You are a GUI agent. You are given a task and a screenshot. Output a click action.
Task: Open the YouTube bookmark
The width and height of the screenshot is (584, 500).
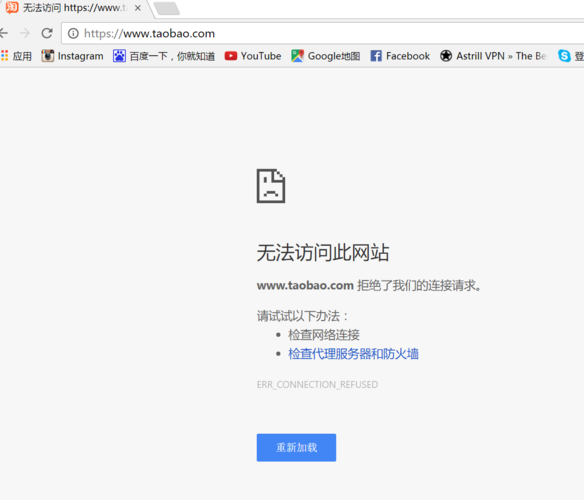point(253,56)
